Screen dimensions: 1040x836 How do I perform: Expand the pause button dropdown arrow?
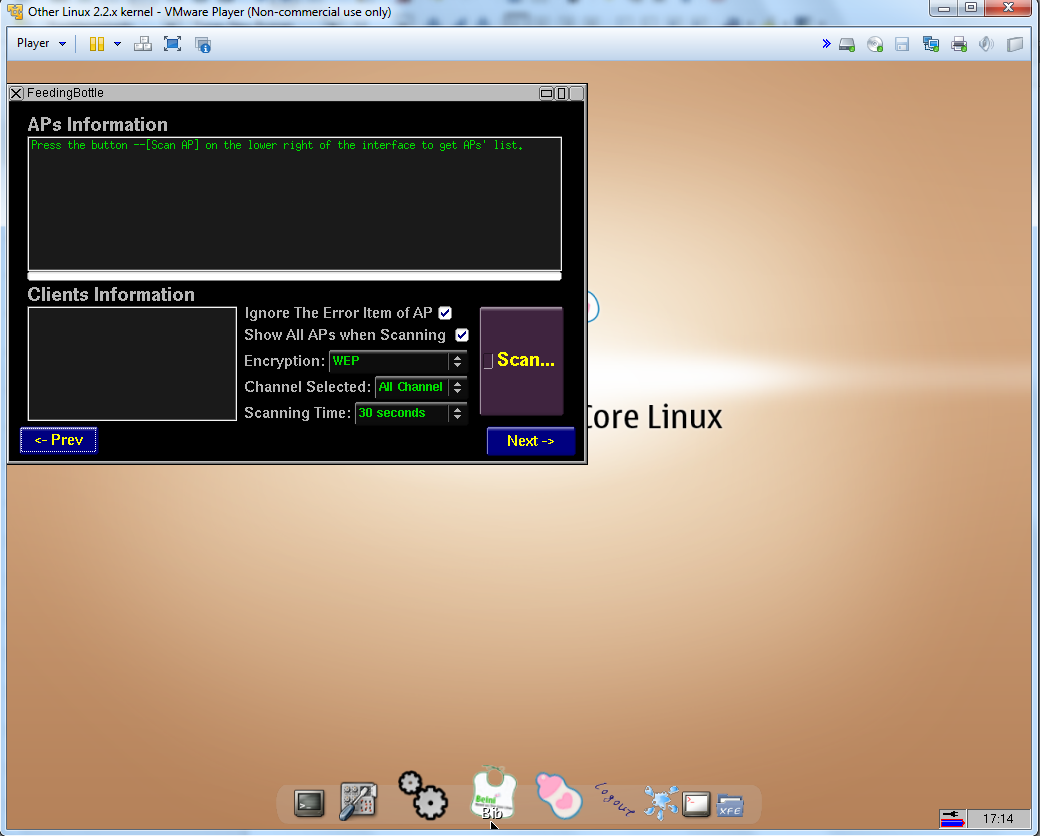click(117, 44)
